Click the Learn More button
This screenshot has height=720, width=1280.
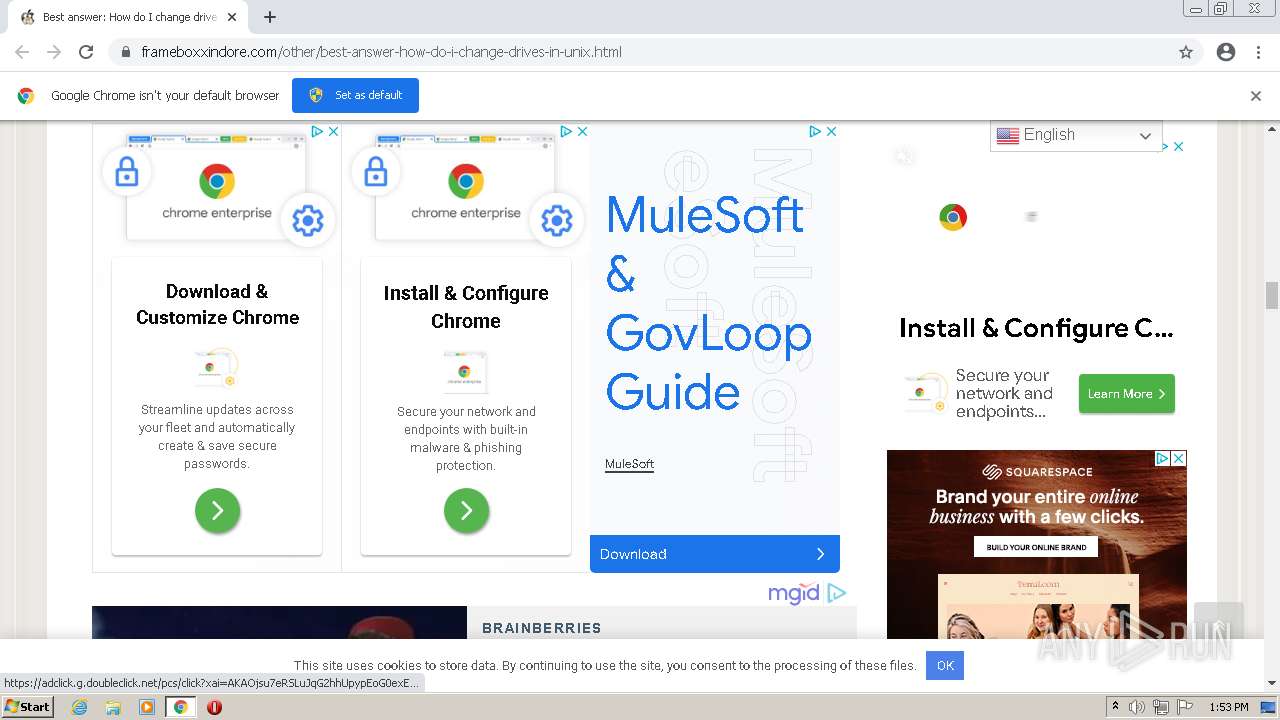pyautogui.click(x=1126, y=394)
